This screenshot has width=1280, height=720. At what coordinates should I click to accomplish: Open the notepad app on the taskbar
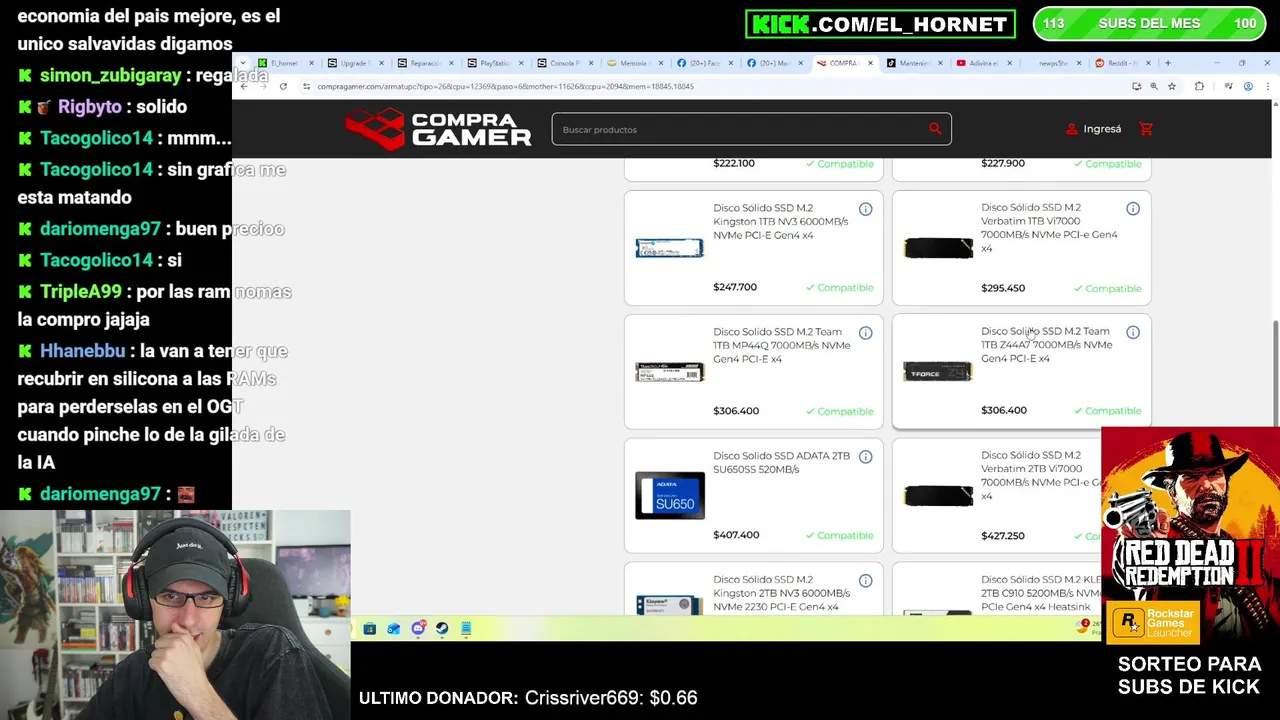coord(466,629)
